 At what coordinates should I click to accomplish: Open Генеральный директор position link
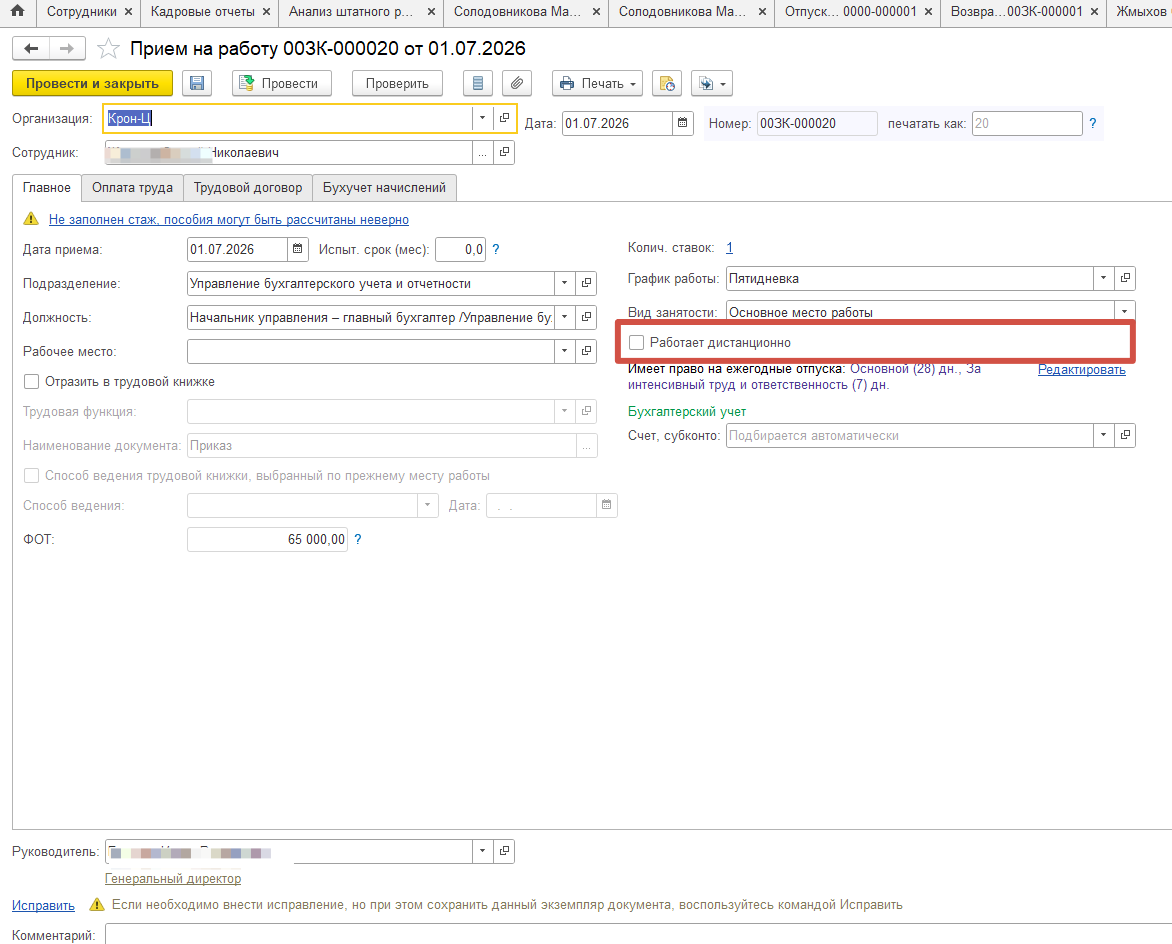click(x=173, y=878)
